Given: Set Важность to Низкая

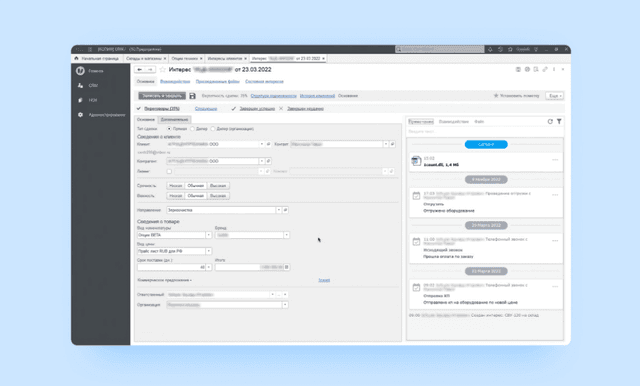Looking at the screenshot, I should click(x=176, y=196).
